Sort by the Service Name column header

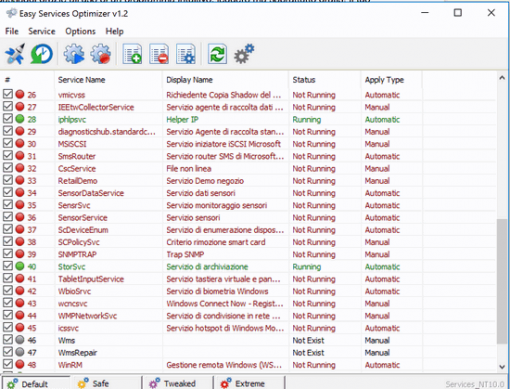(108, 80)
